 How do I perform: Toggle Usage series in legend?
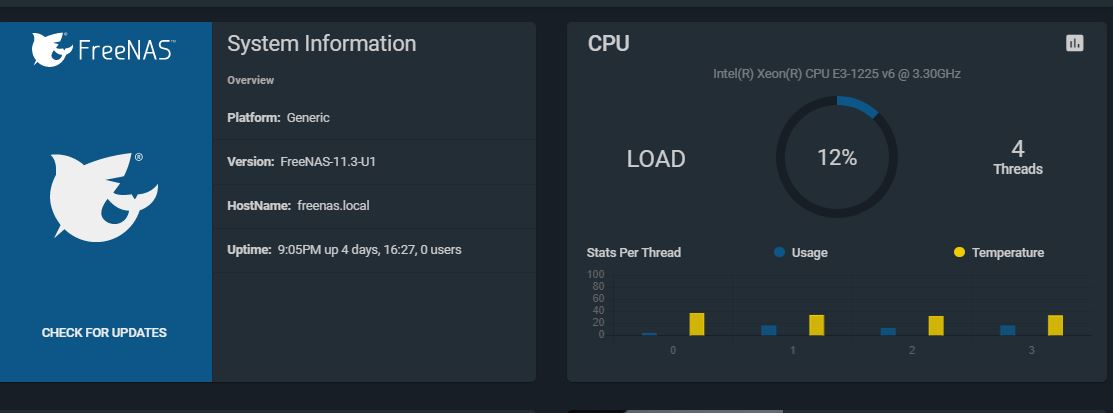click(801, 252)
